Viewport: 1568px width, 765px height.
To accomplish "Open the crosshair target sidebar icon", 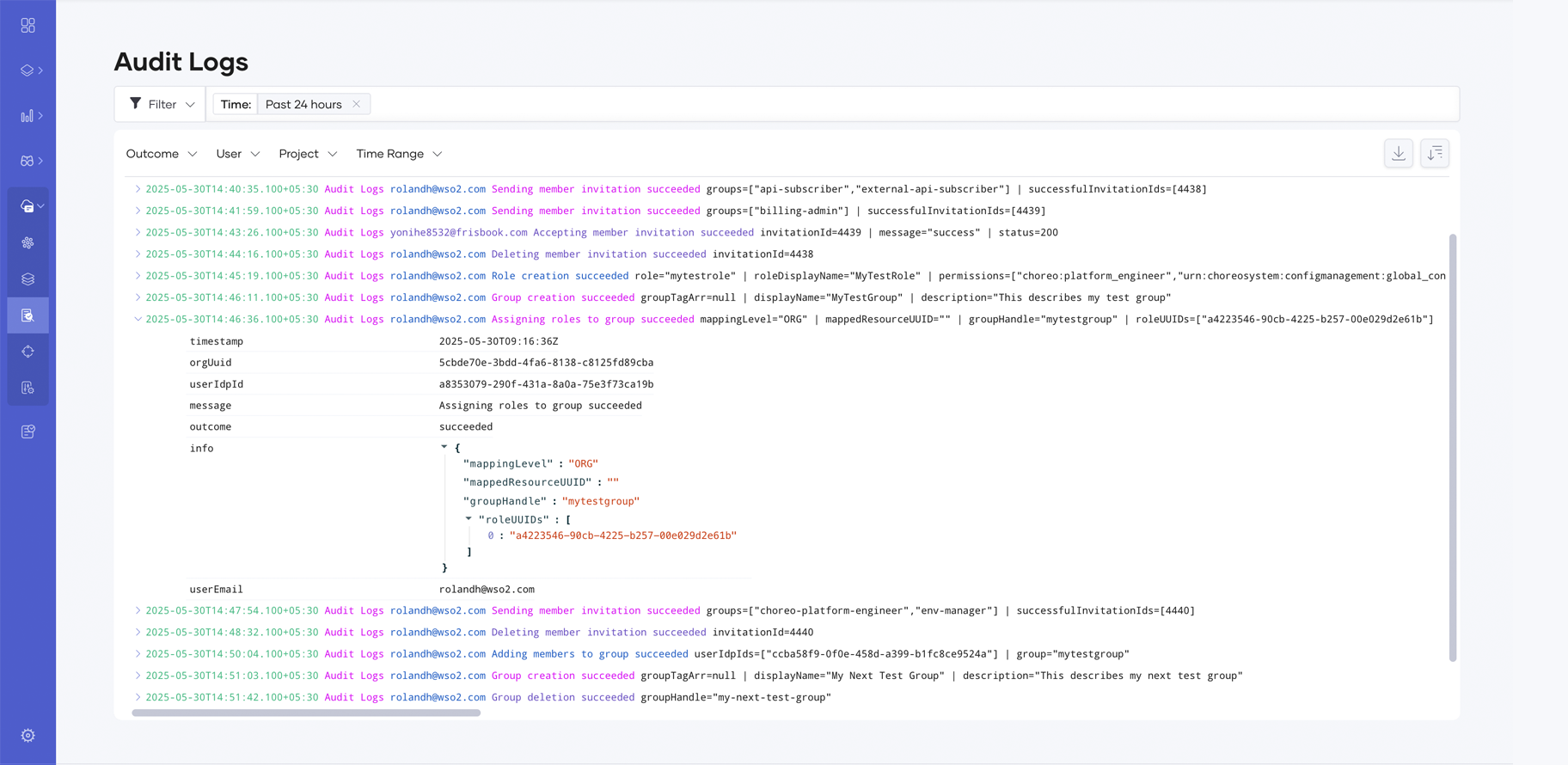I will click(28, 352).
